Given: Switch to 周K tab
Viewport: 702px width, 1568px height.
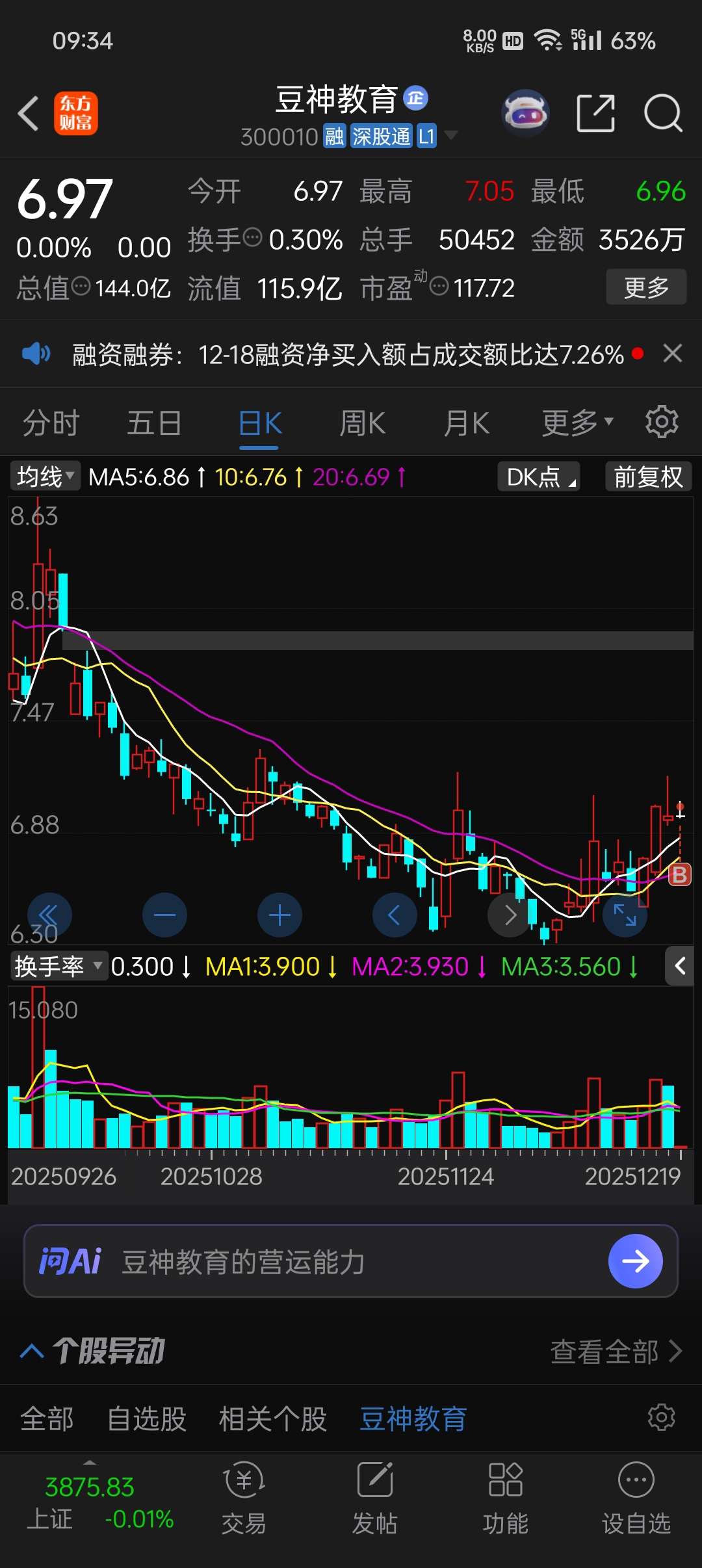Looking at the screenshot, I should click(363, 423).
